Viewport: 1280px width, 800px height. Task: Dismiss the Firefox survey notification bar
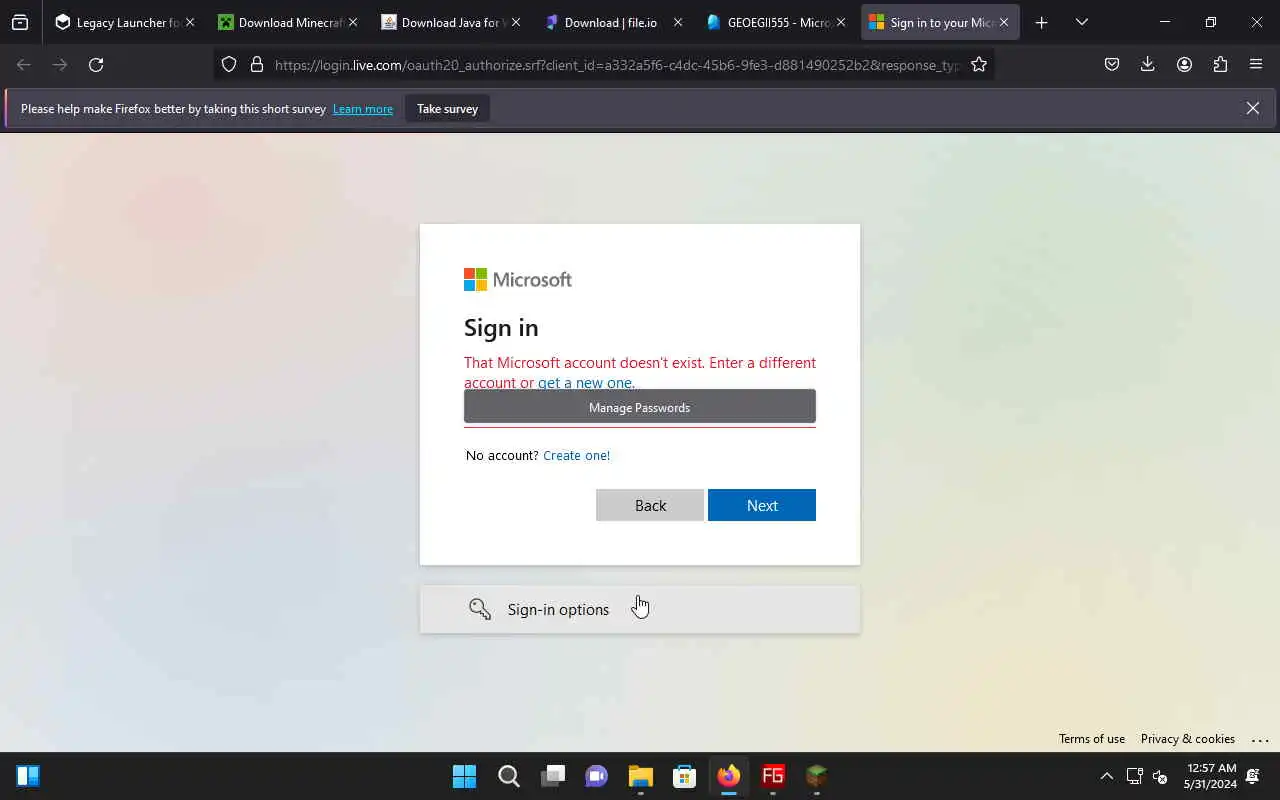[1253, 108]
